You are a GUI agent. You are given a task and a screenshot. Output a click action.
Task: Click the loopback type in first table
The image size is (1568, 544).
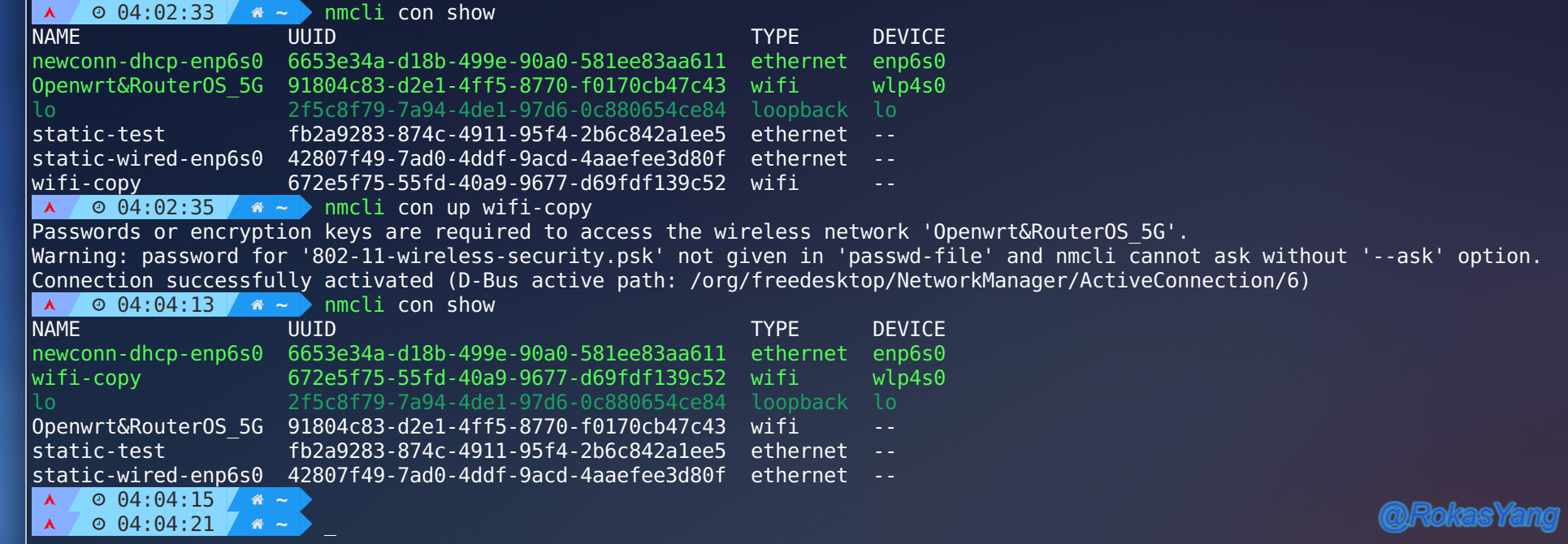click(x=799, y=110)
